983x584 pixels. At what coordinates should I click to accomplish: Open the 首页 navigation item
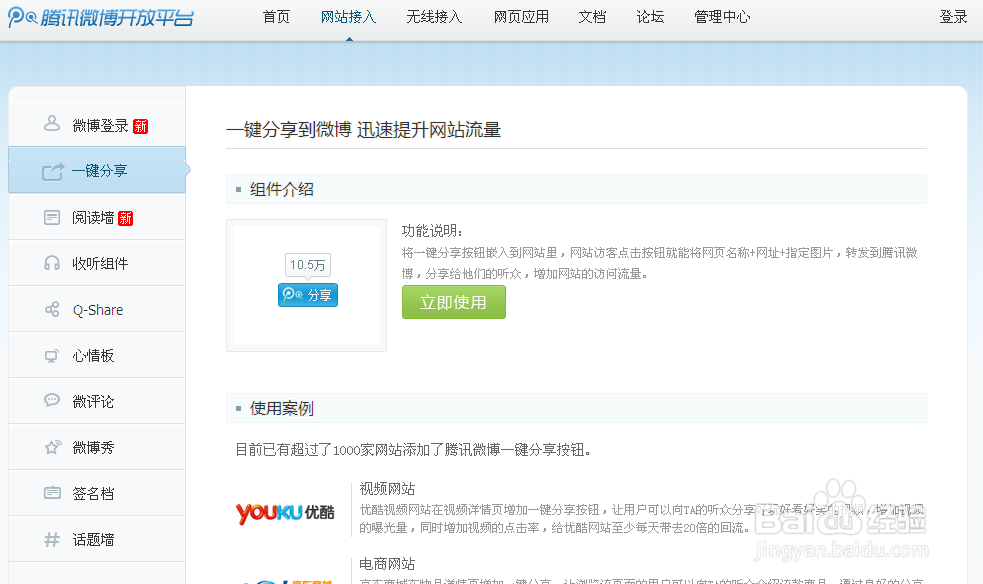tap(276, 17)
